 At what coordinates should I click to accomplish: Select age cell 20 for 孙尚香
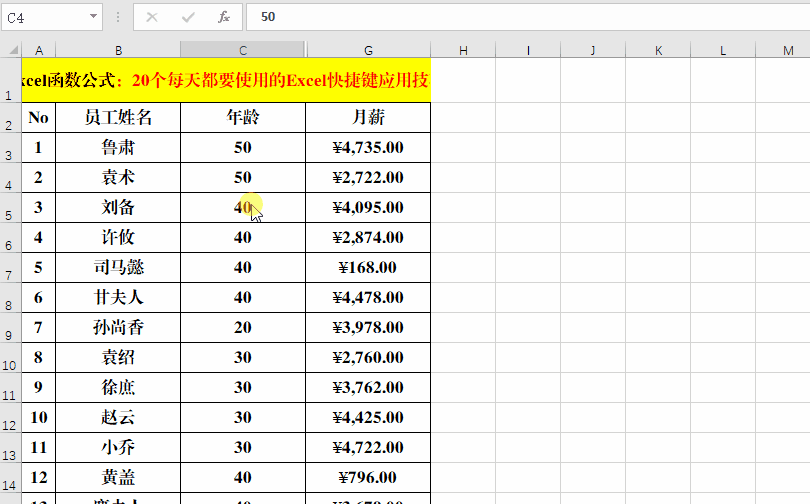[x=243, y=327]
